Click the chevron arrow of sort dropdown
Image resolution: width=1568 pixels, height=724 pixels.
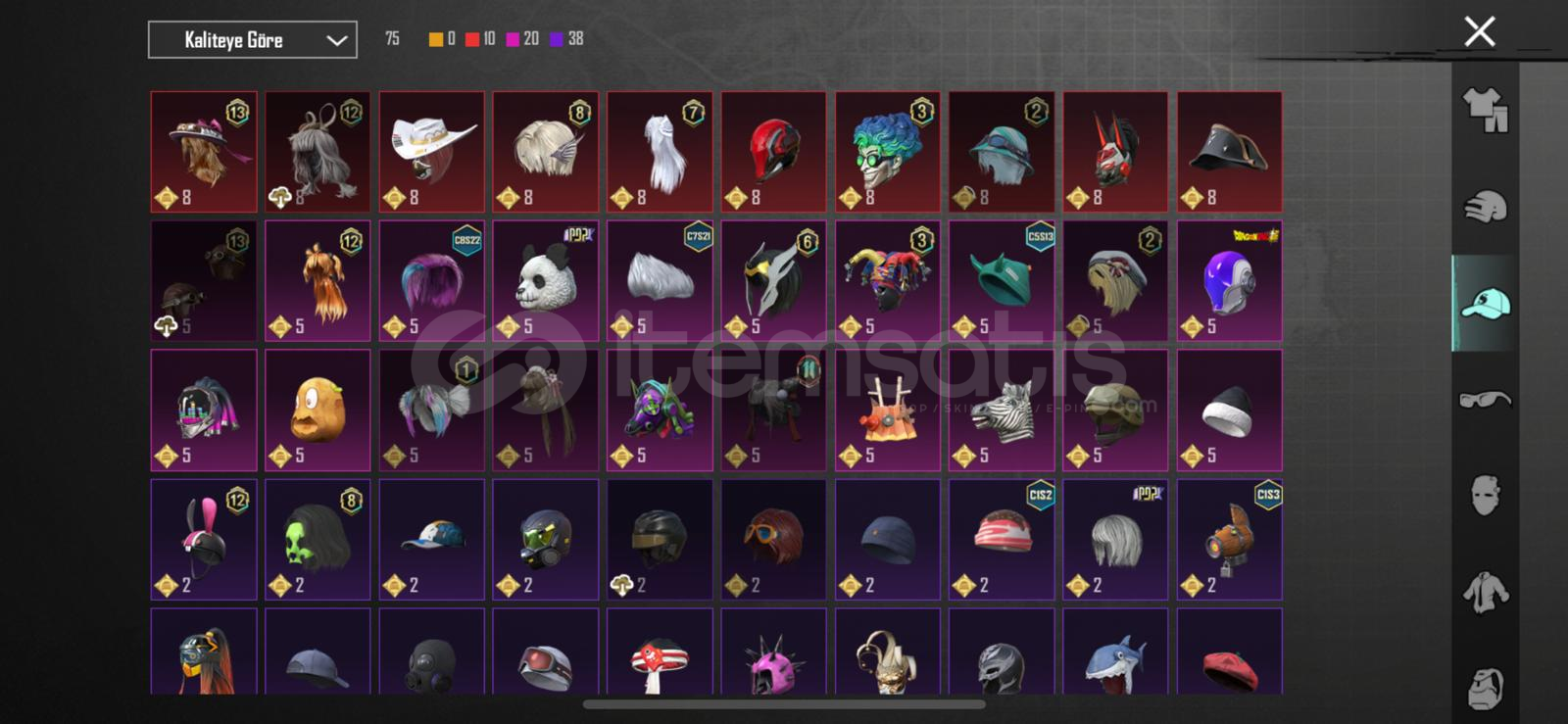336,40
